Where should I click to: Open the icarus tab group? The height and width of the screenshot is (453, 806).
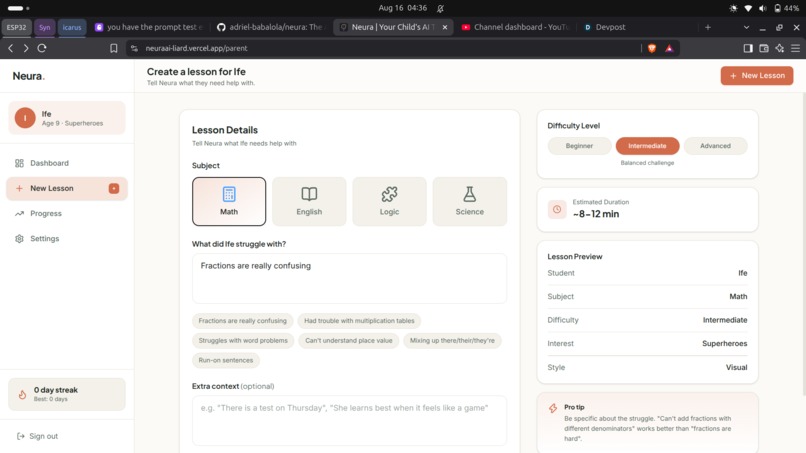[72, 27]
